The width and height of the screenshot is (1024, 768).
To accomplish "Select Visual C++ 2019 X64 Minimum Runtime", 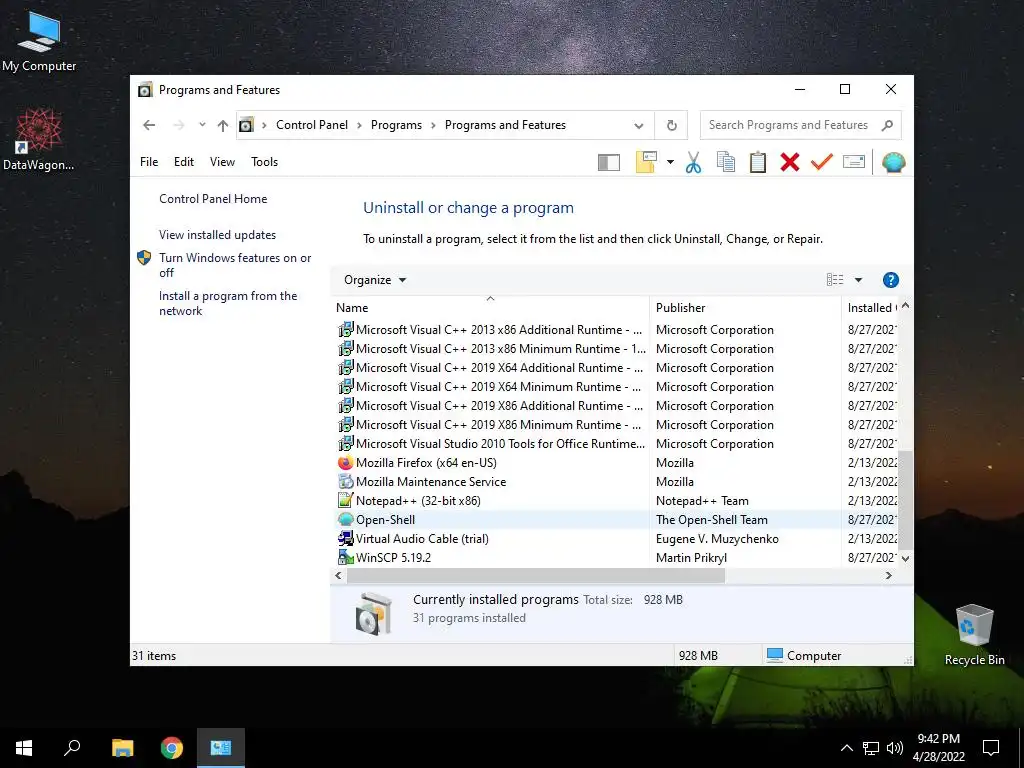I will point(616,387).
